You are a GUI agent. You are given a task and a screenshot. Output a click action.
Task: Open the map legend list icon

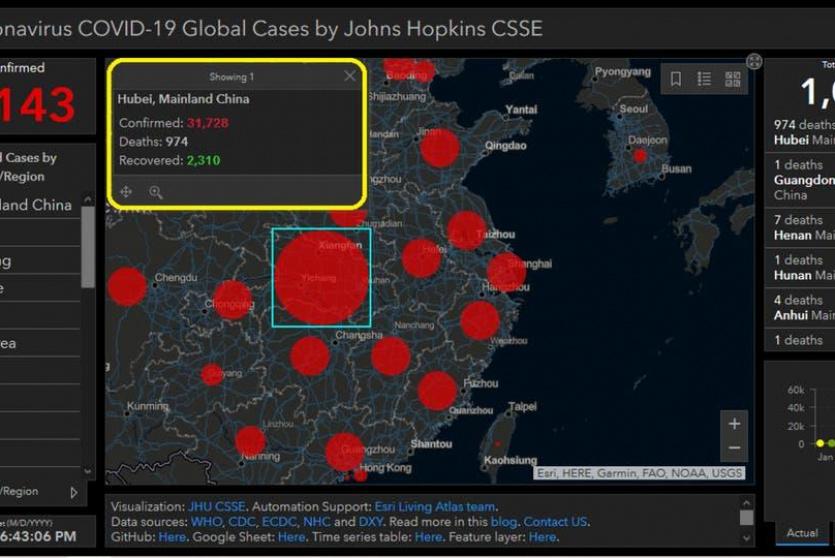tap(704, 79)
